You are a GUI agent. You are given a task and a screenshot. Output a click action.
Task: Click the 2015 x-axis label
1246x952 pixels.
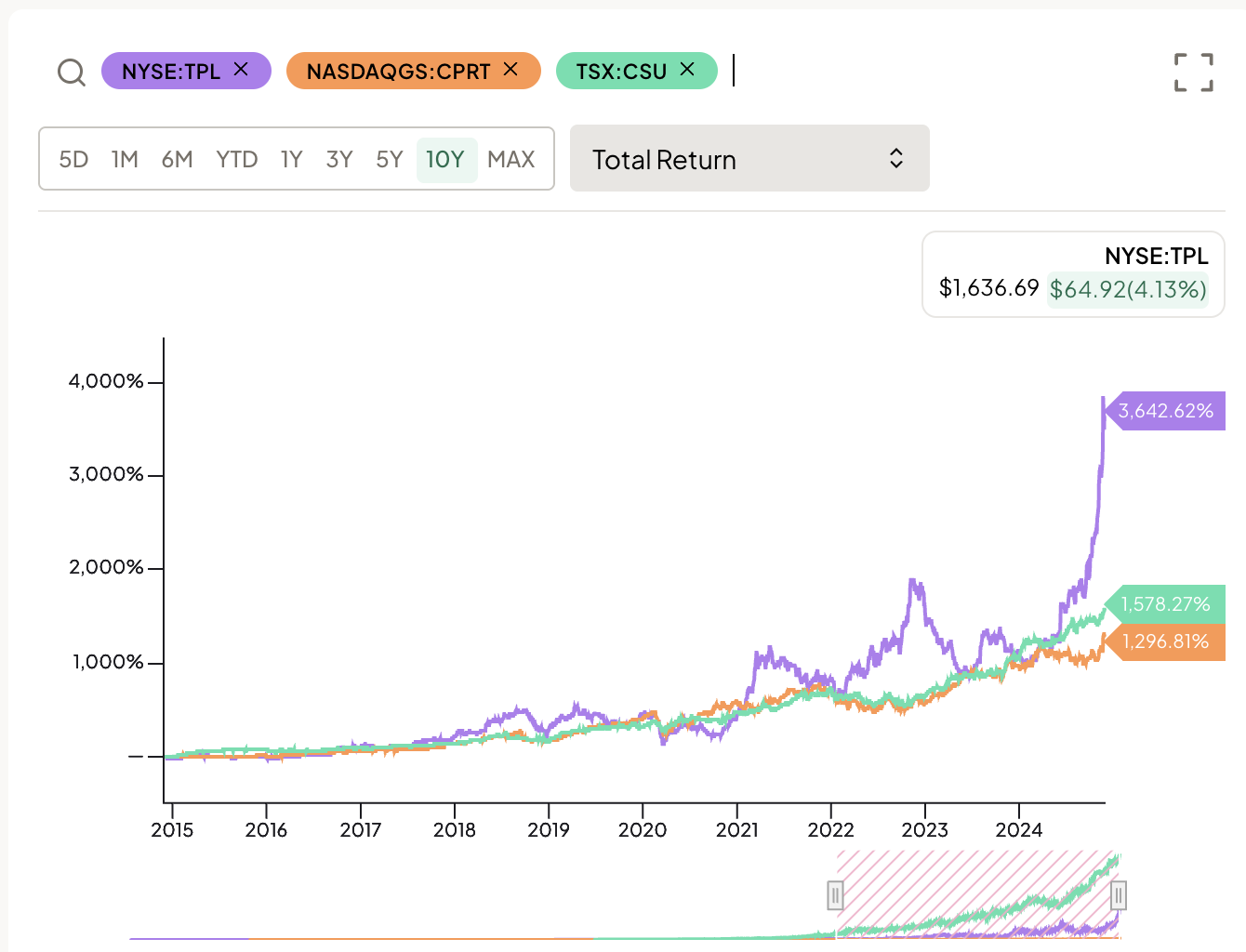click(x=172, y=830)
